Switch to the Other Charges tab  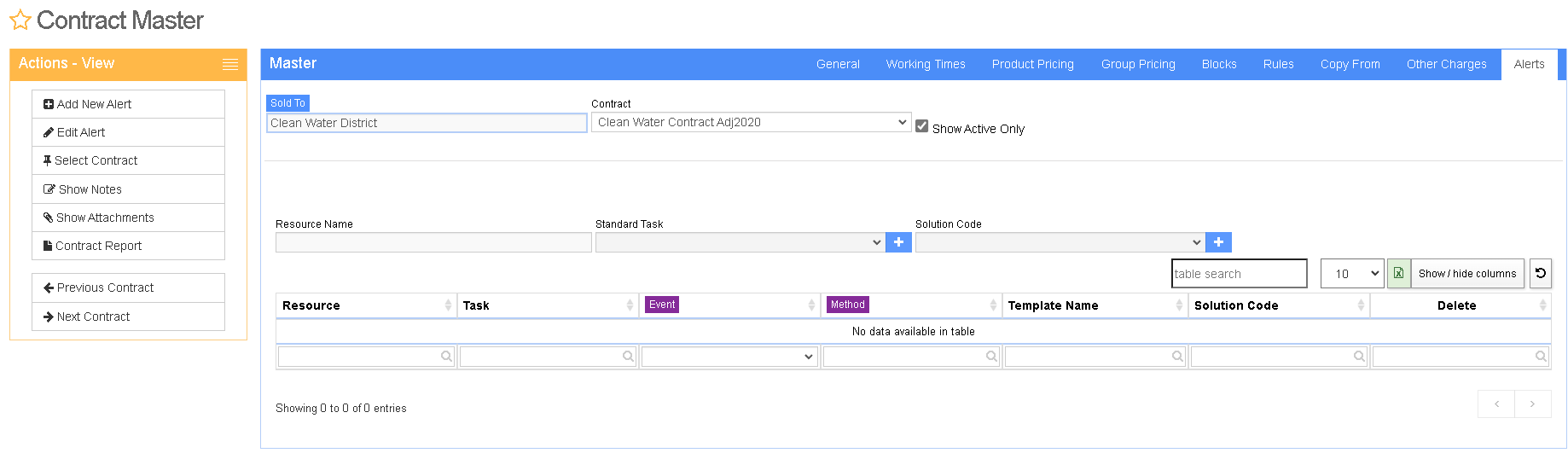point(1446,64)
